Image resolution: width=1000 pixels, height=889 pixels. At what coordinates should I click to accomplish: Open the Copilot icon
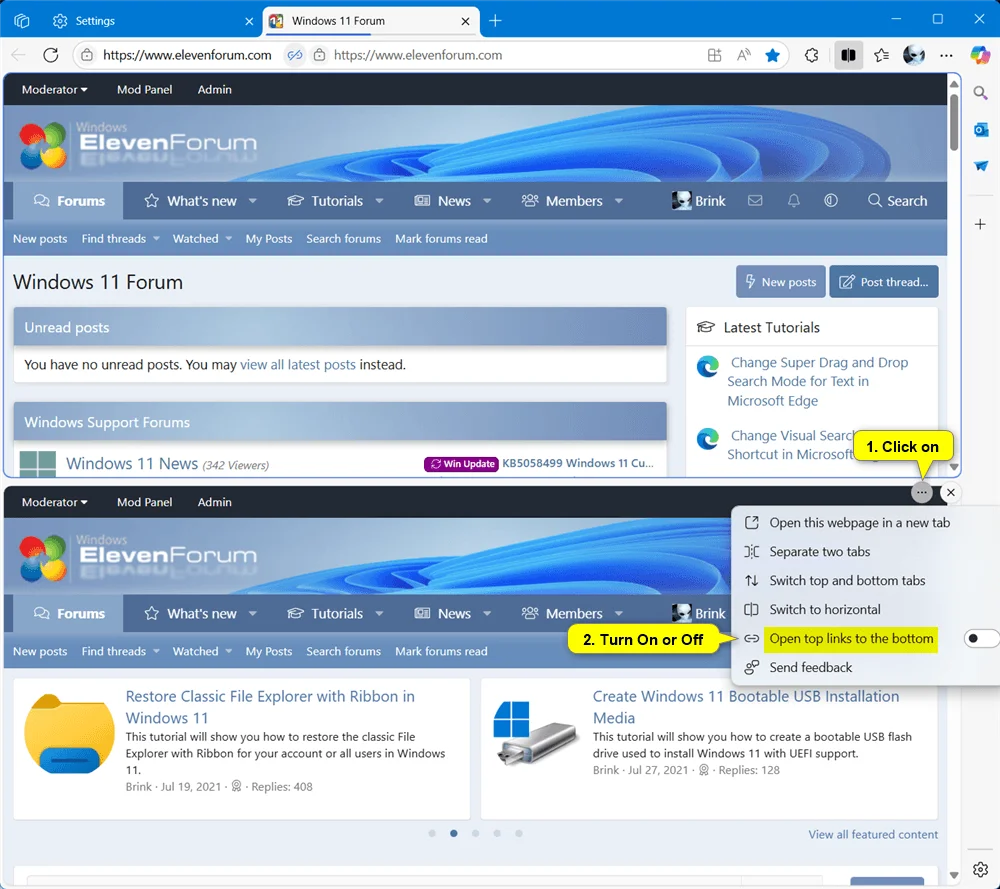tap(980, 55)
